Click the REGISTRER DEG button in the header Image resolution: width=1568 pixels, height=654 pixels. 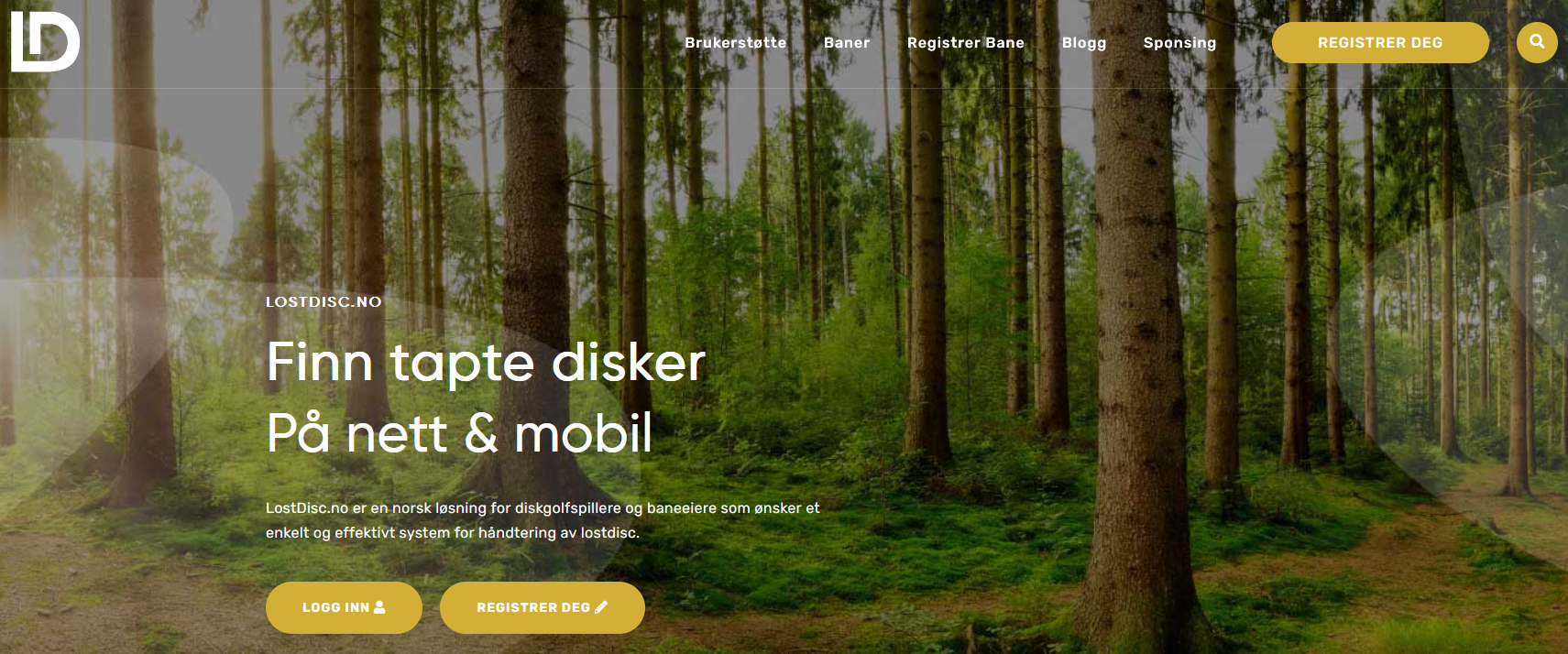(1380, 42)
